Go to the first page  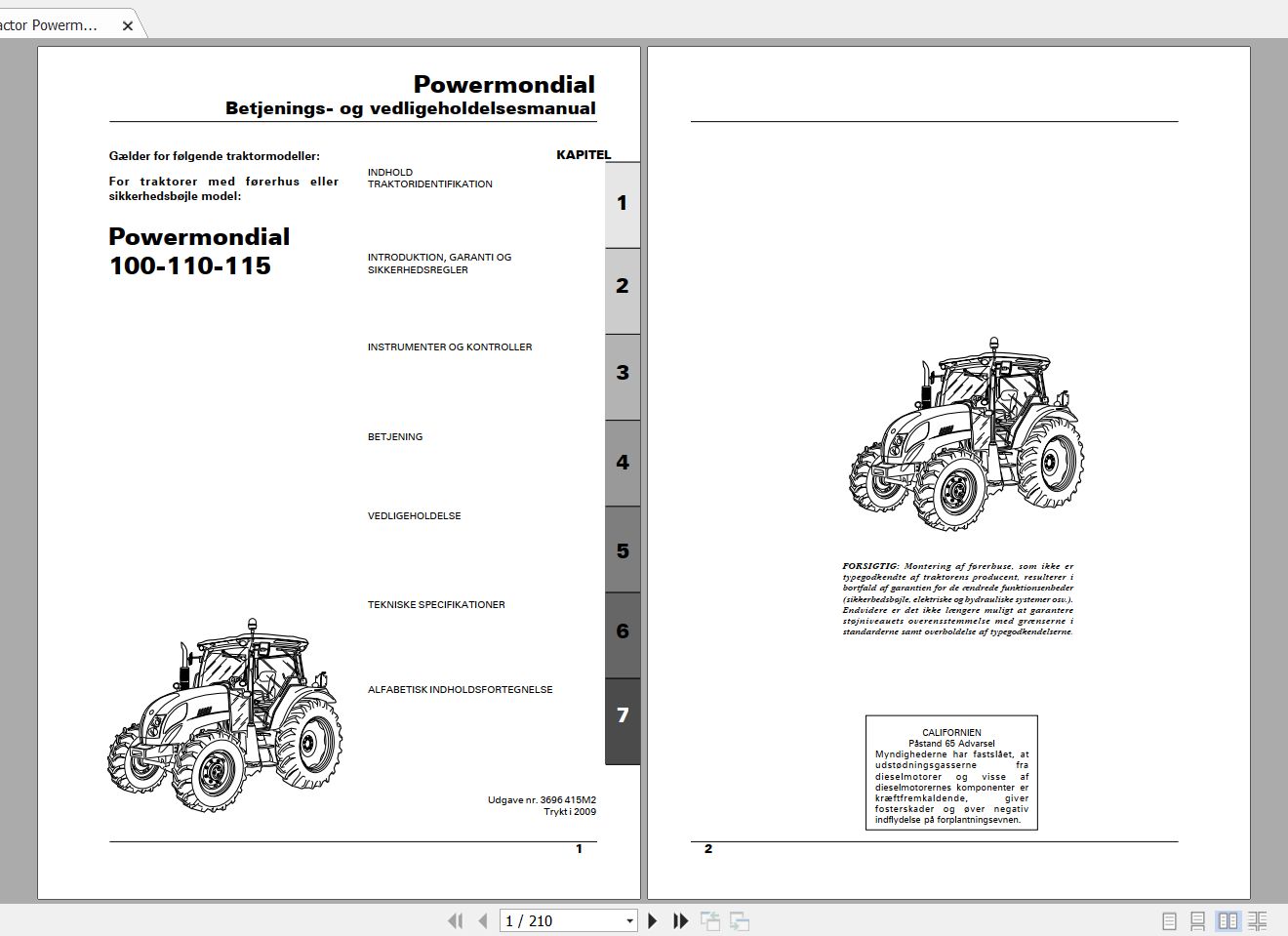coord(455,920)
